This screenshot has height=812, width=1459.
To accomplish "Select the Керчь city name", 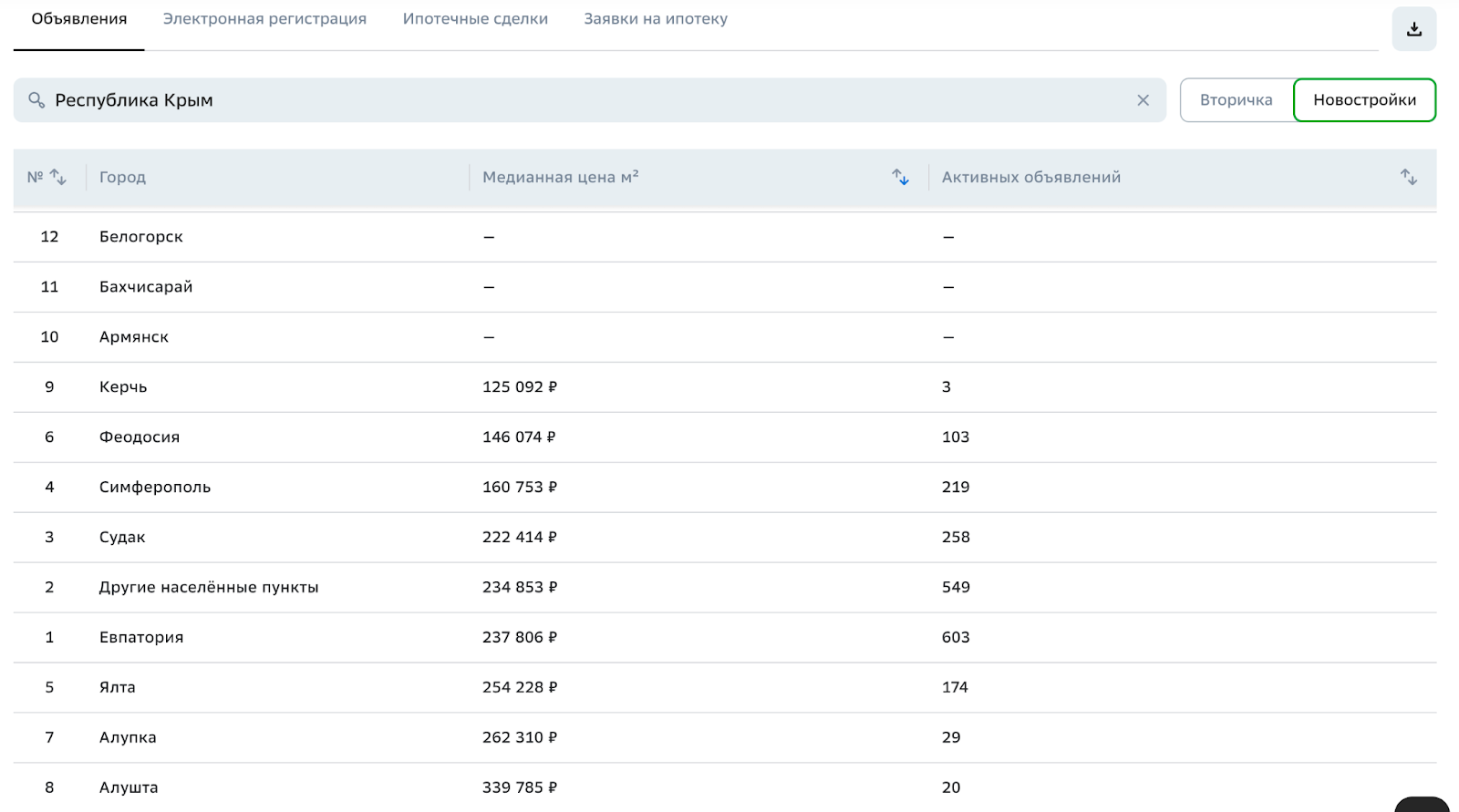I will 123,387.
